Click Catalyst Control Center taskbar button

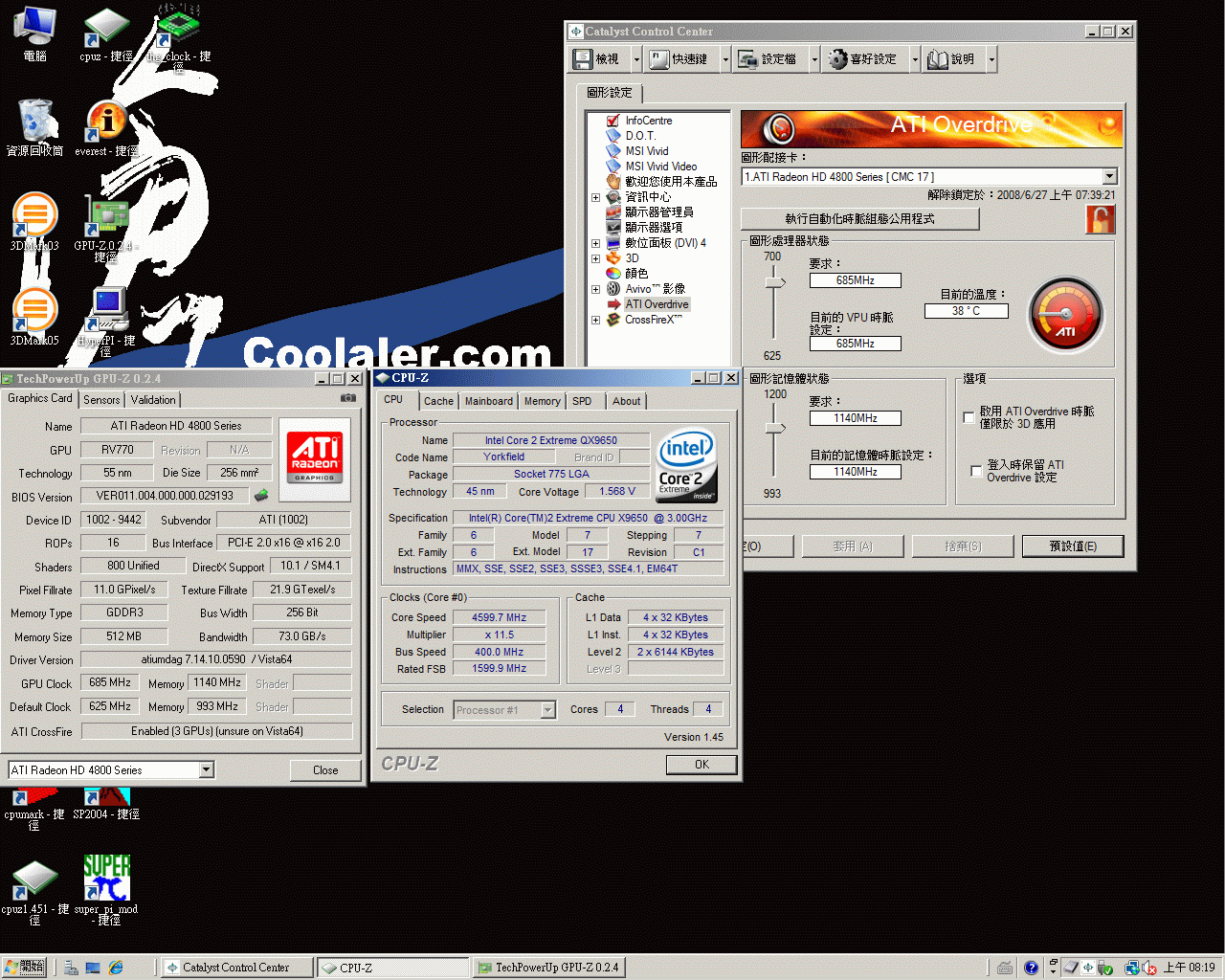(x=235, y=968)
